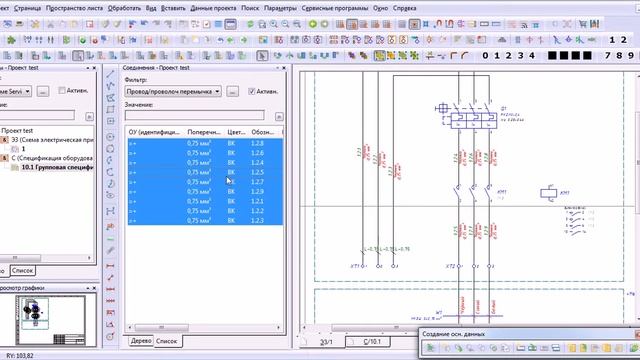Click the ОУ (идентифици... column header
Screen dimensions: 640x360
154,132
